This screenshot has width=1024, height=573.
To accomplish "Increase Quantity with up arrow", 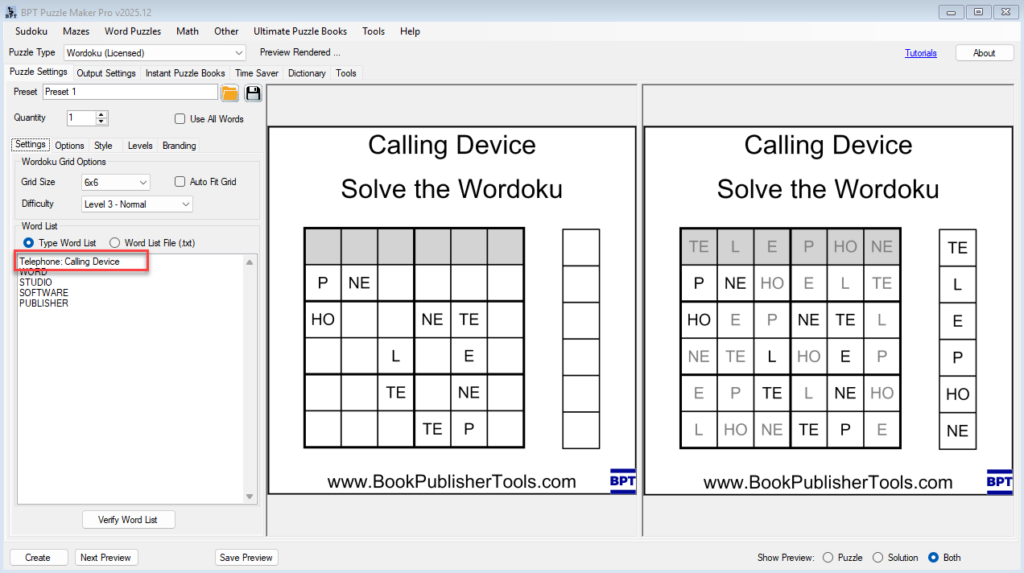I will 101,114.
